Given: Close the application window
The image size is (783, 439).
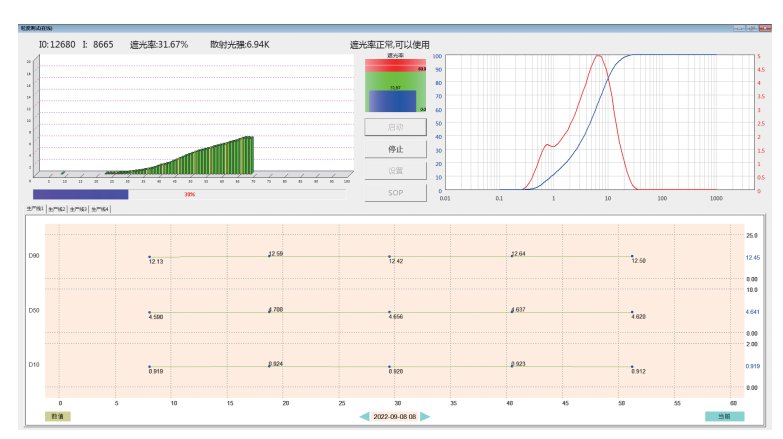Looking at the screenshot, I should [763, 28].
